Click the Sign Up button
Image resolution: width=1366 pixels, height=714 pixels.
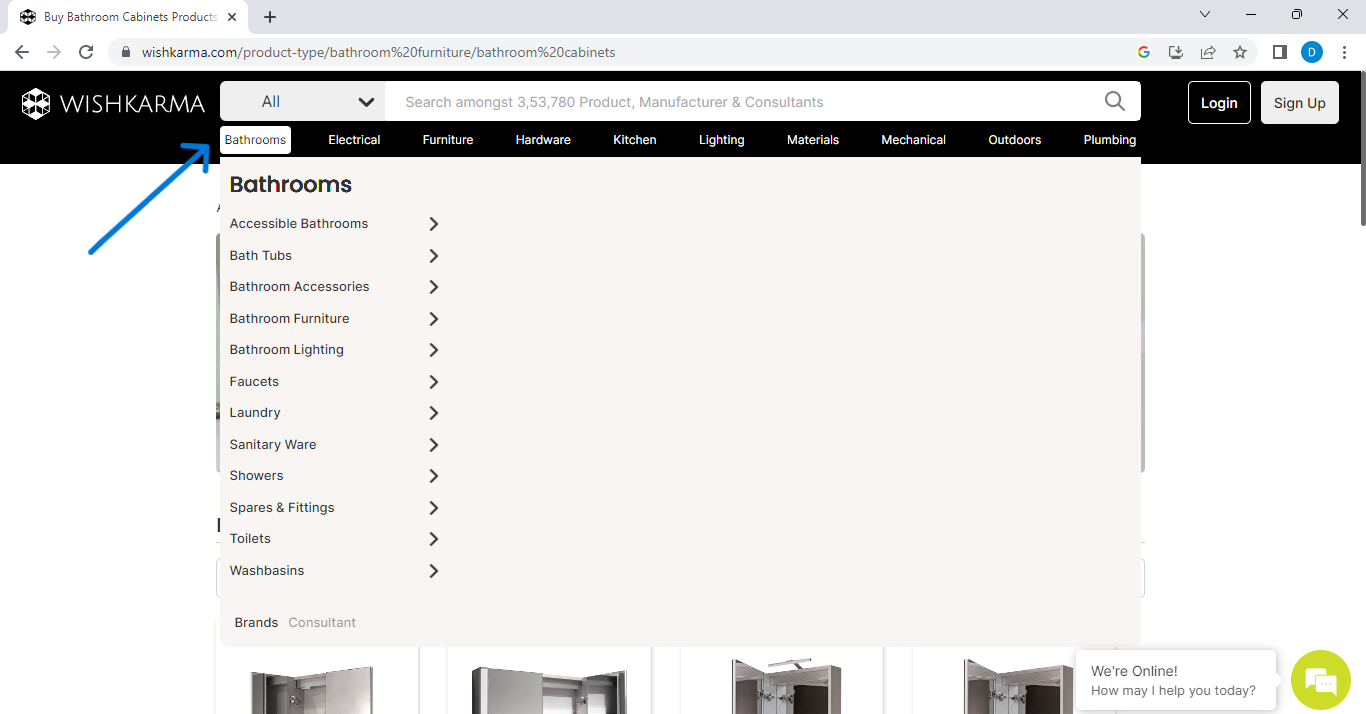coord(1299,103)
